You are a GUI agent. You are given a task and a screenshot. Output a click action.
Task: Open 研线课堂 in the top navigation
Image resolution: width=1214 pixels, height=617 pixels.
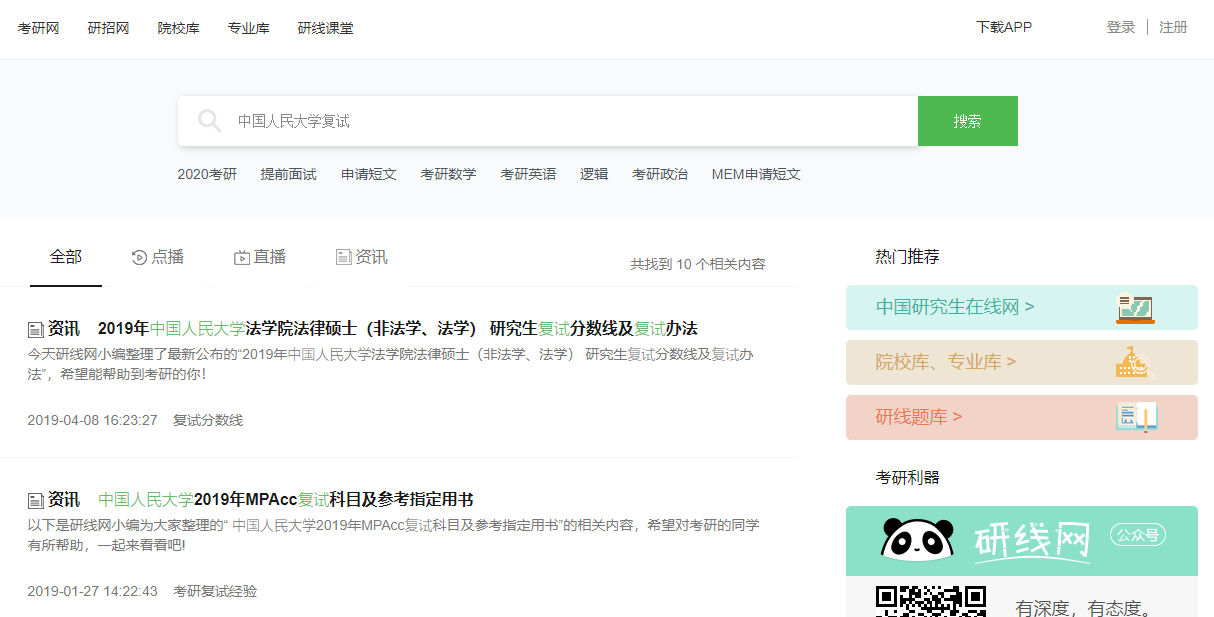(325, 28)
